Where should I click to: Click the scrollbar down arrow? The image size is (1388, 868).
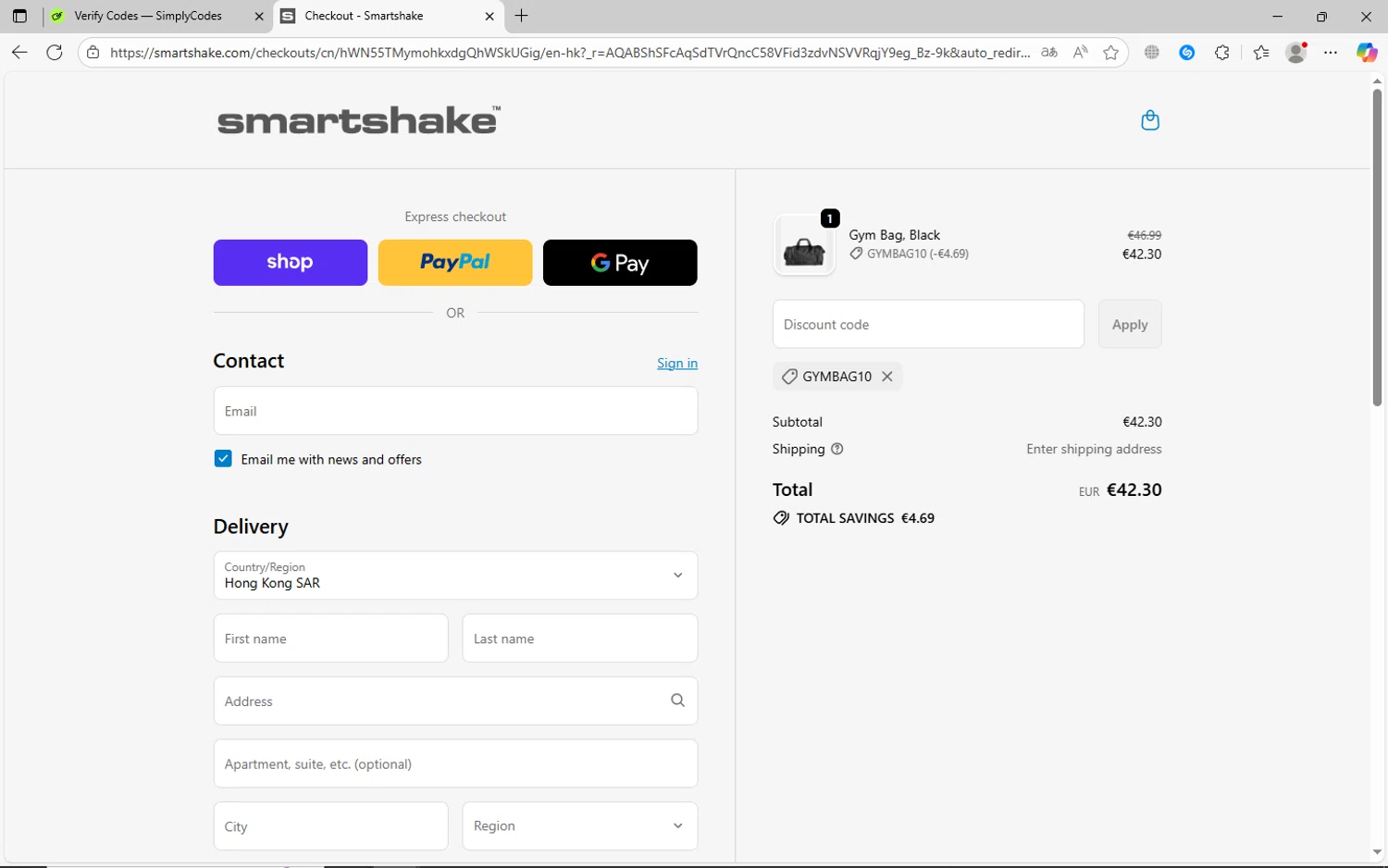pyautogui.click(x=1377, y=852)
